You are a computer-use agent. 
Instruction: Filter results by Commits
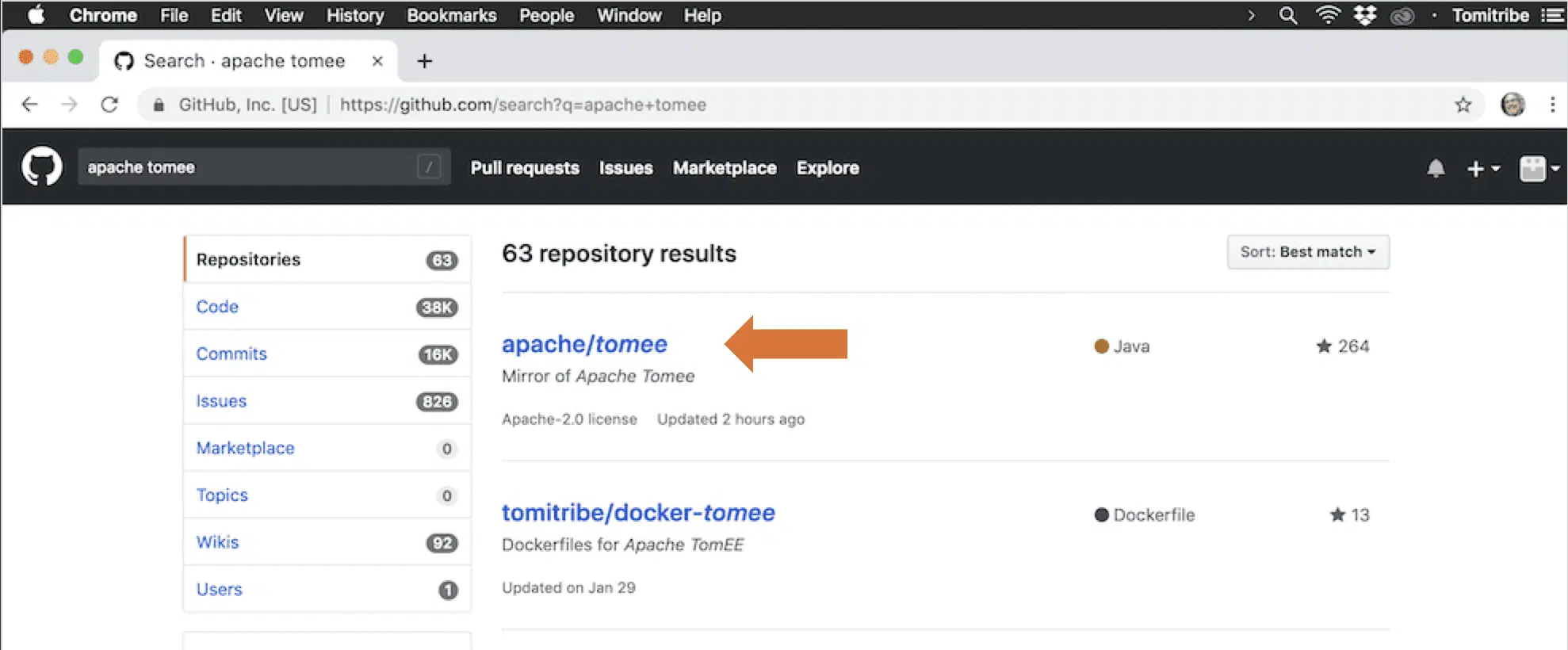tap(231, 354)
